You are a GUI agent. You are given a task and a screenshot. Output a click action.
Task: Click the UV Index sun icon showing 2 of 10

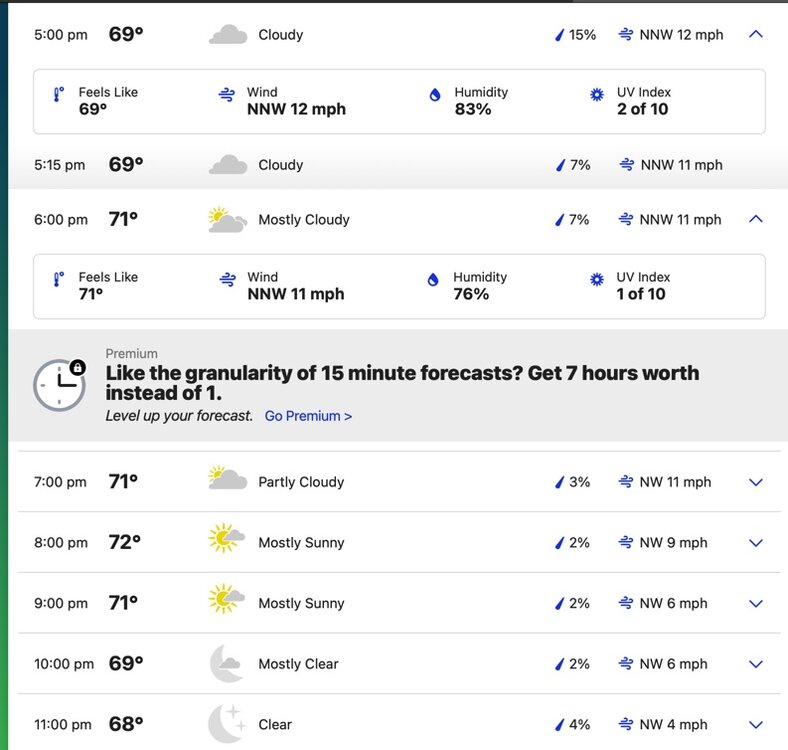(x=597, y=95)
